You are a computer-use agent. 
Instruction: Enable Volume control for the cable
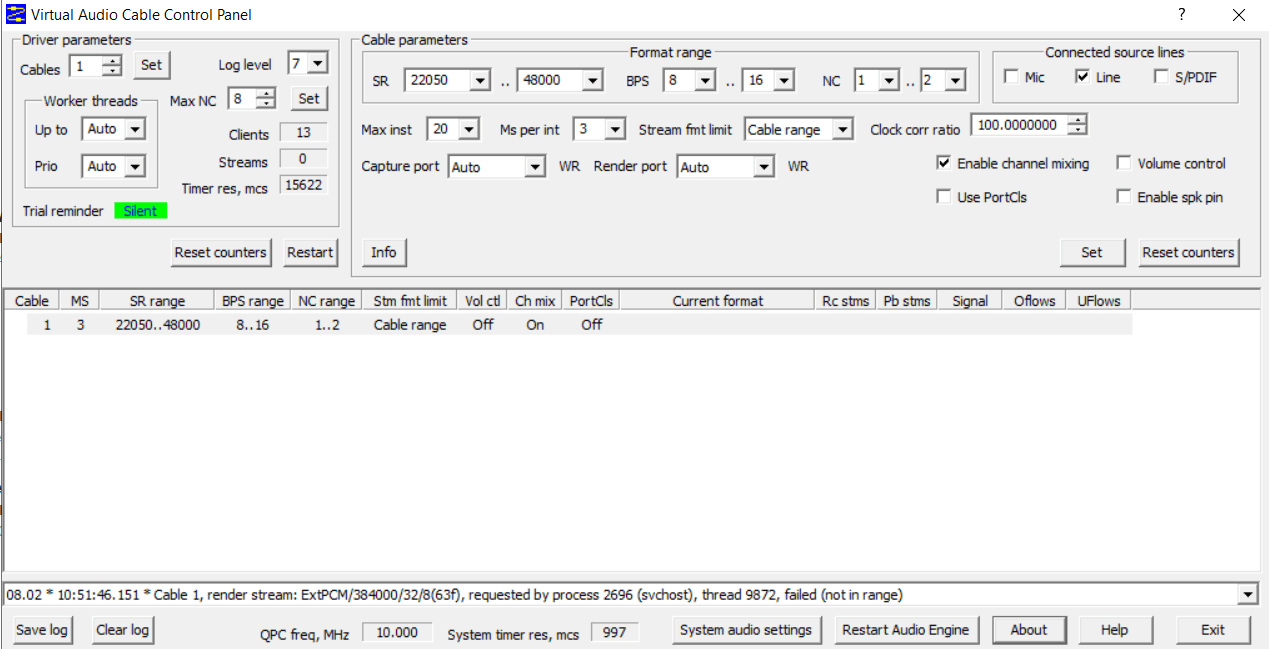(1123, 163)
